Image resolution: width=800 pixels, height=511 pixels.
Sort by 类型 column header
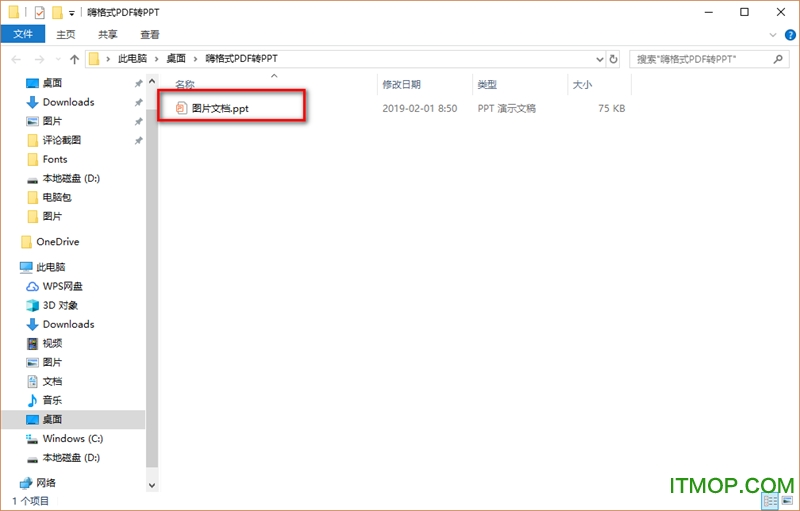[x=487, y=85]
